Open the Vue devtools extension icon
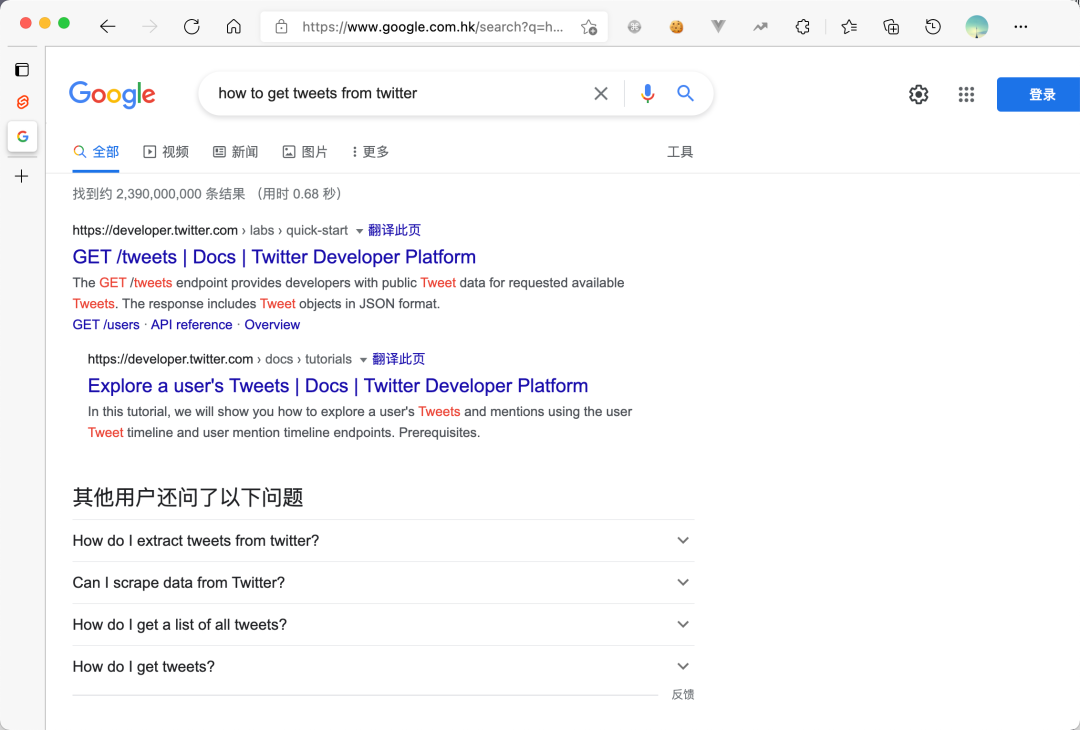The image size is (1080, 730). point(718,27)
